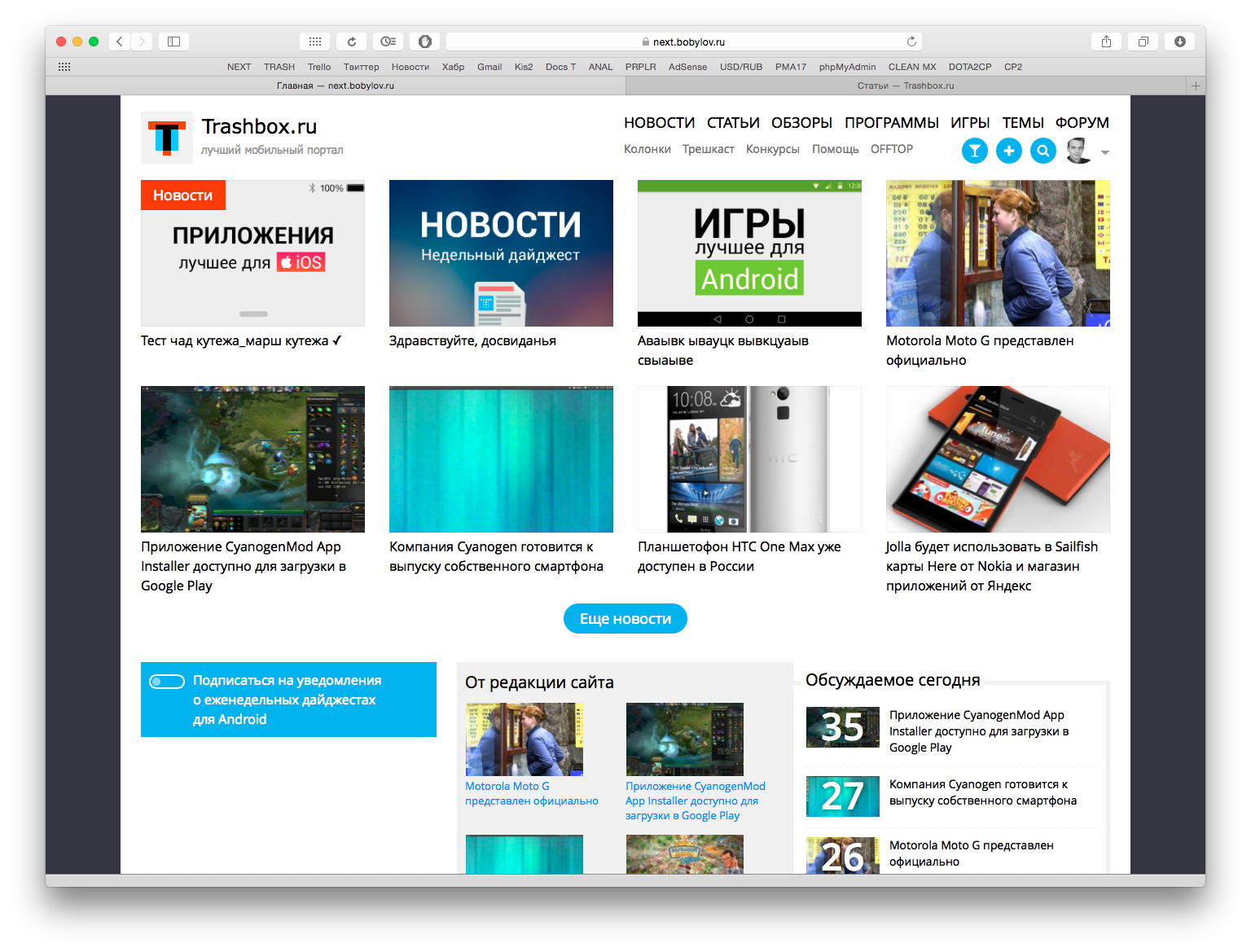
Task: Open the Downloads icon in Safari
Action: coord(1180,42)
